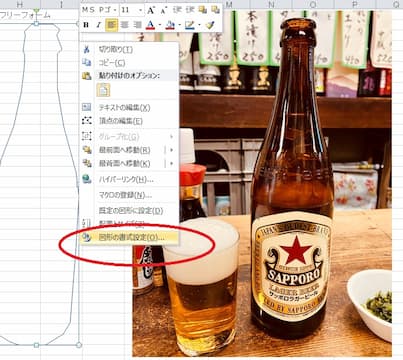Toggle right text alignment
The image size is (403, 360).
coord(137,25)
